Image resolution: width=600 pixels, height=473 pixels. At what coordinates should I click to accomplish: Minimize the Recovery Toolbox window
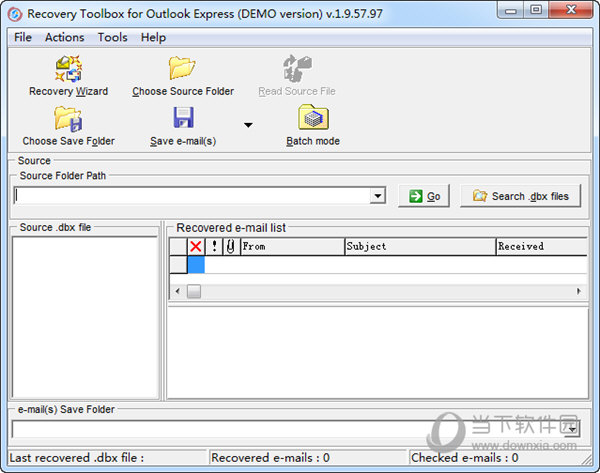510,10
